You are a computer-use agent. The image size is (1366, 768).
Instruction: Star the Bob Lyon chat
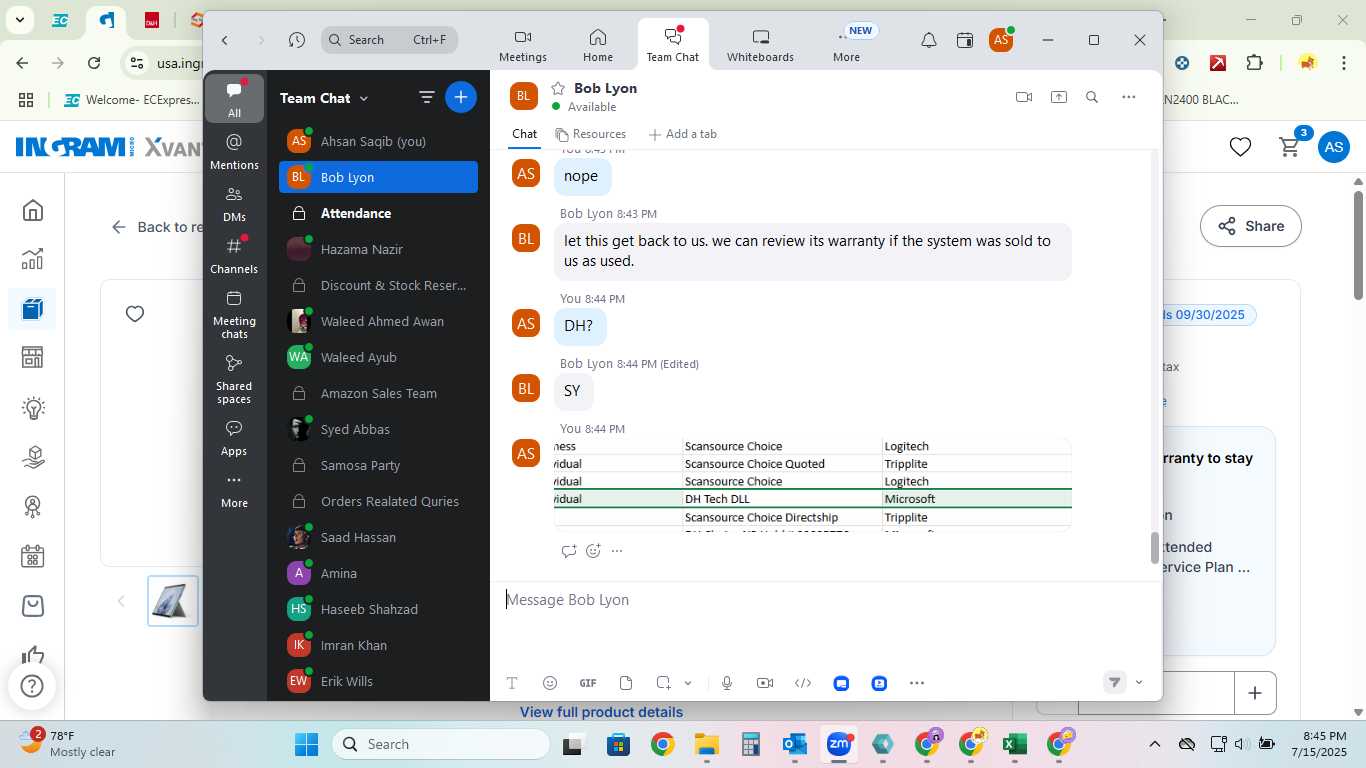[558, 88]
